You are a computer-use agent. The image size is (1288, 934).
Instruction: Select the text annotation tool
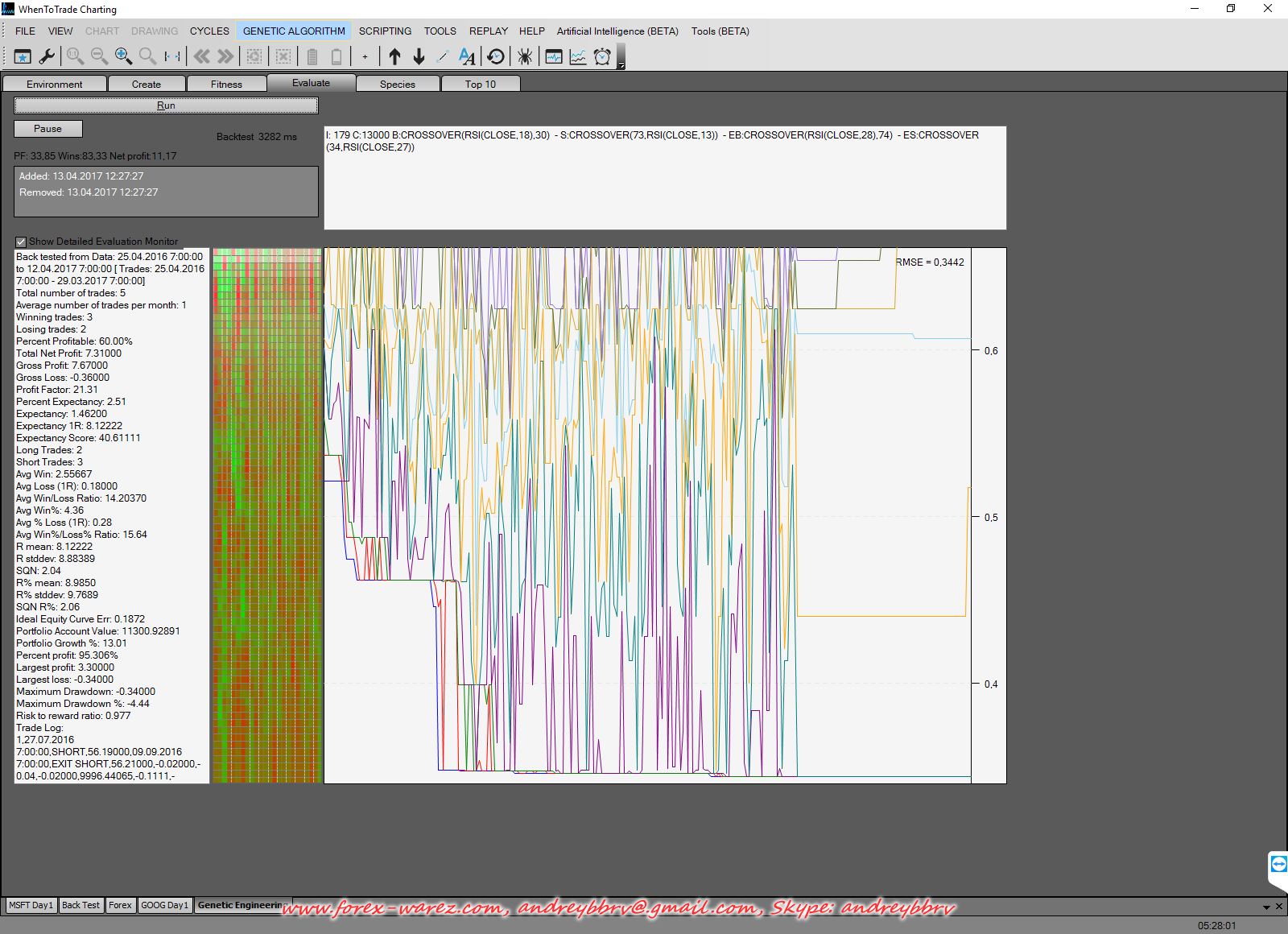(x=467, y=56)
